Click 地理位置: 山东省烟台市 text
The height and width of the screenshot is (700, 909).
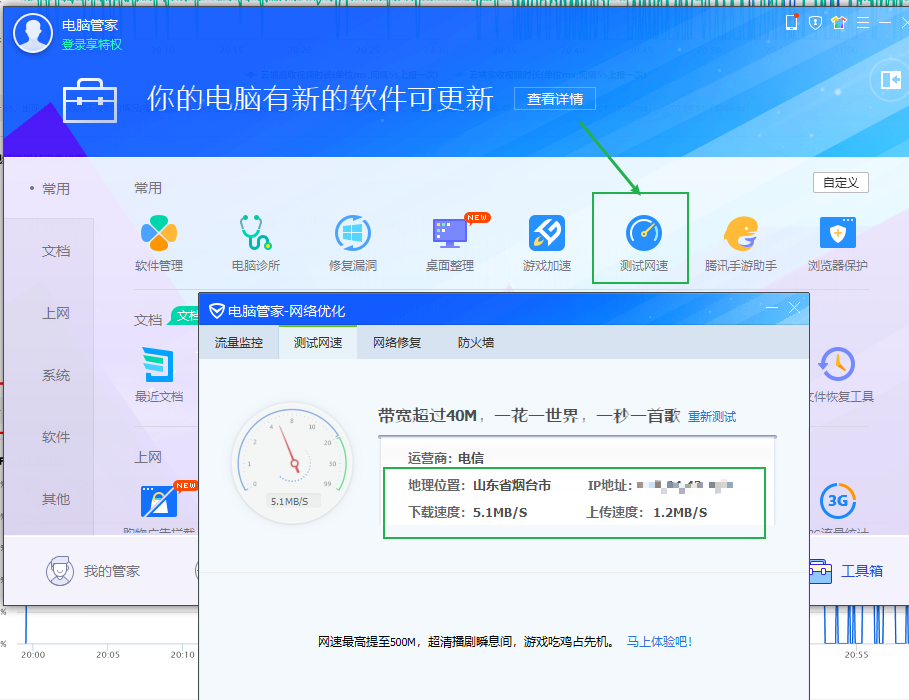point(479,485)
